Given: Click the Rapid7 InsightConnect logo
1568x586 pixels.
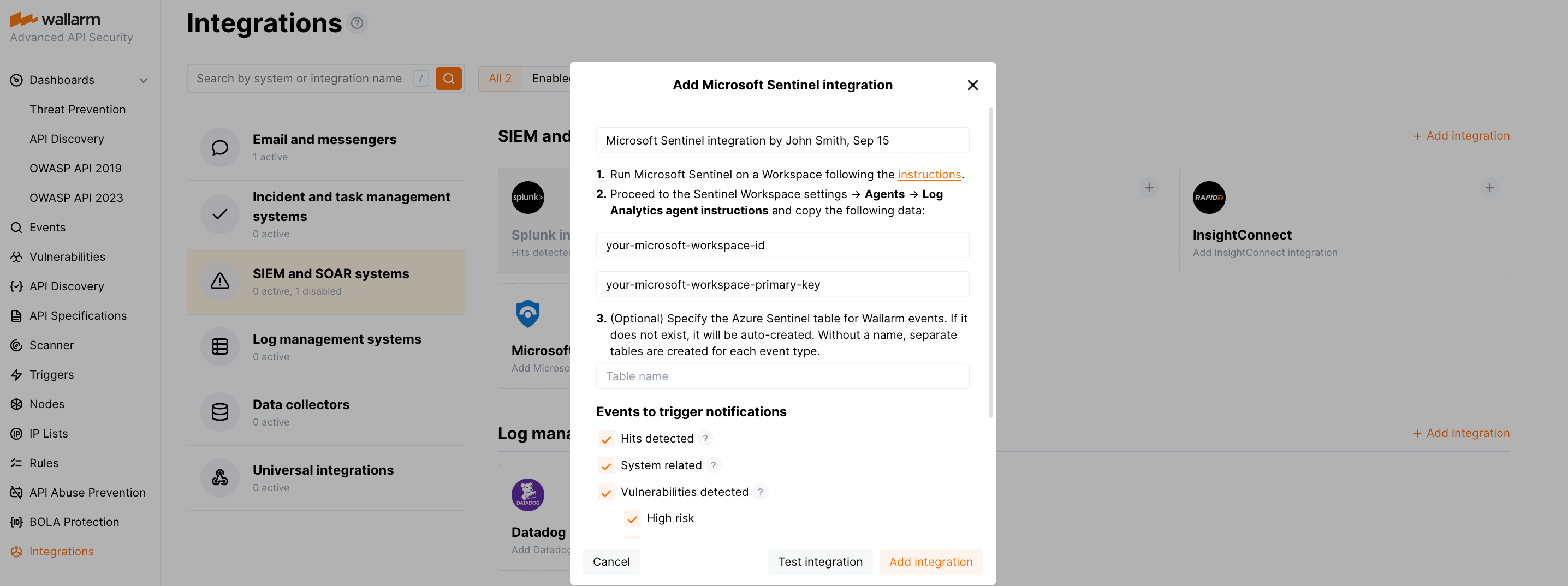Looking at the screenshot, I should (x=1209, y=197).
